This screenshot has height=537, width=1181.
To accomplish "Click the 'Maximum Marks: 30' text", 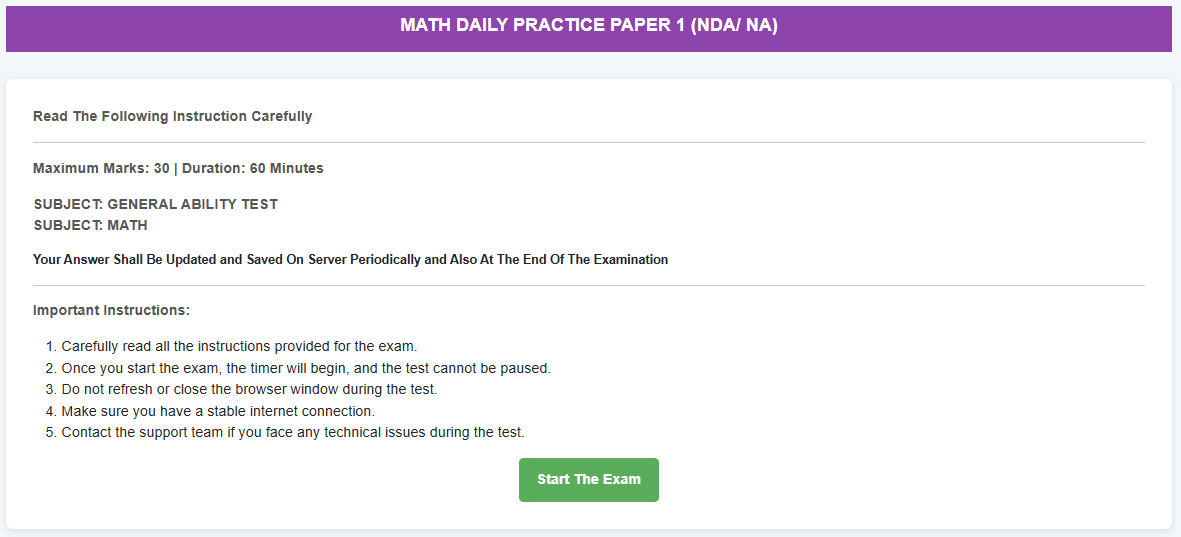I will click(x=101, y=168).
